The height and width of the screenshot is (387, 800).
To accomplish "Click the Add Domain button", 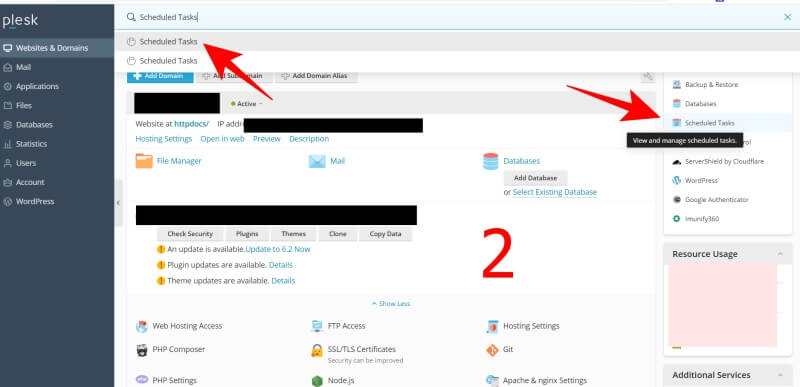I will pyautogui.click(x=160, y=76).
